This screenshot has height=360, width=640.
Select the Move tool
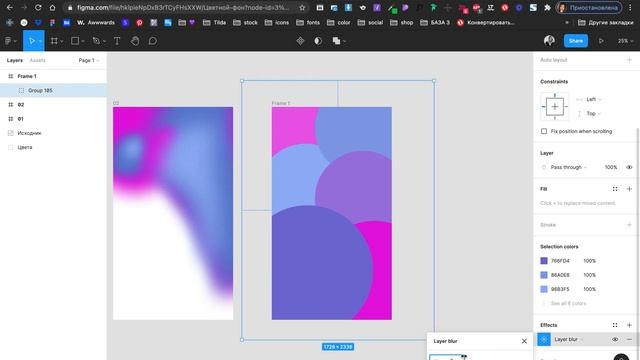31,41
